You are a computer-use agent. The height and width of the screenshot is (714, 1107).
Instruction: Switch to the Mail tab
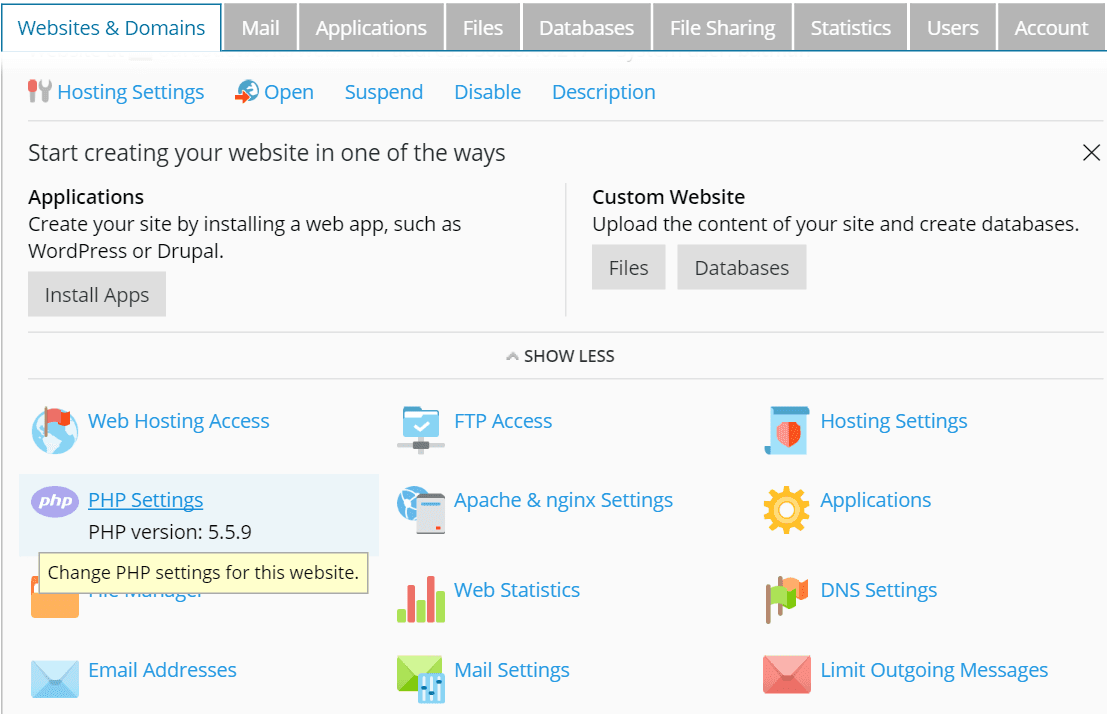point(260,28)
